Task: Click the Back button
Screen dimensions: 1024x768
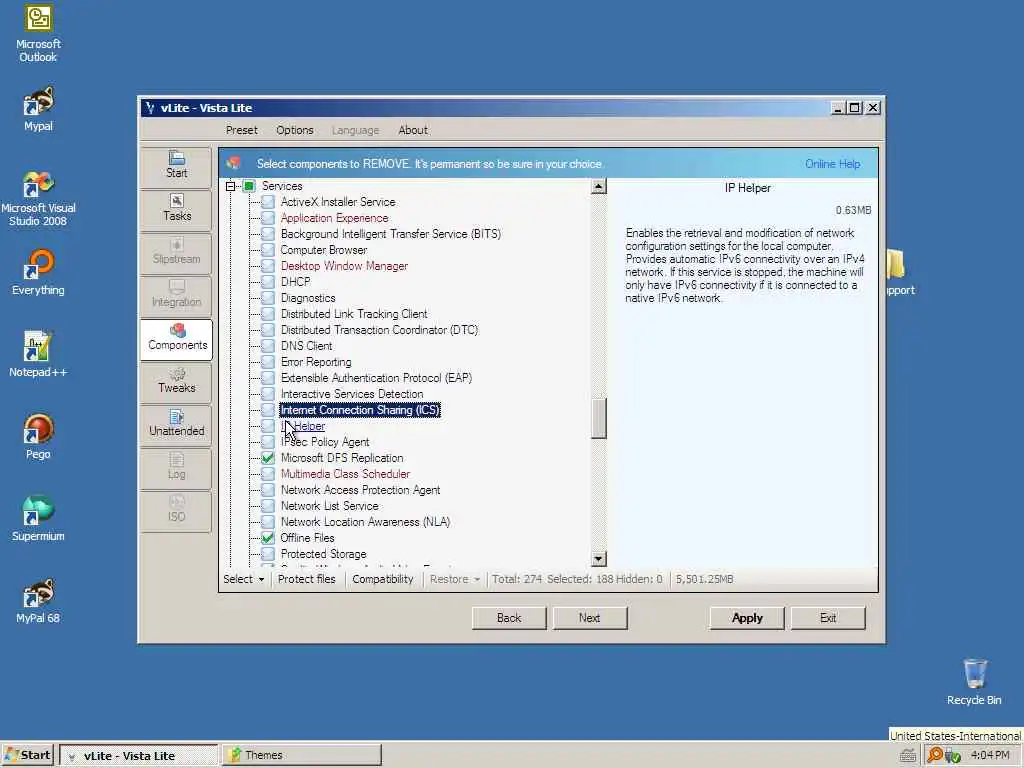Action: (x=509, y=618)
